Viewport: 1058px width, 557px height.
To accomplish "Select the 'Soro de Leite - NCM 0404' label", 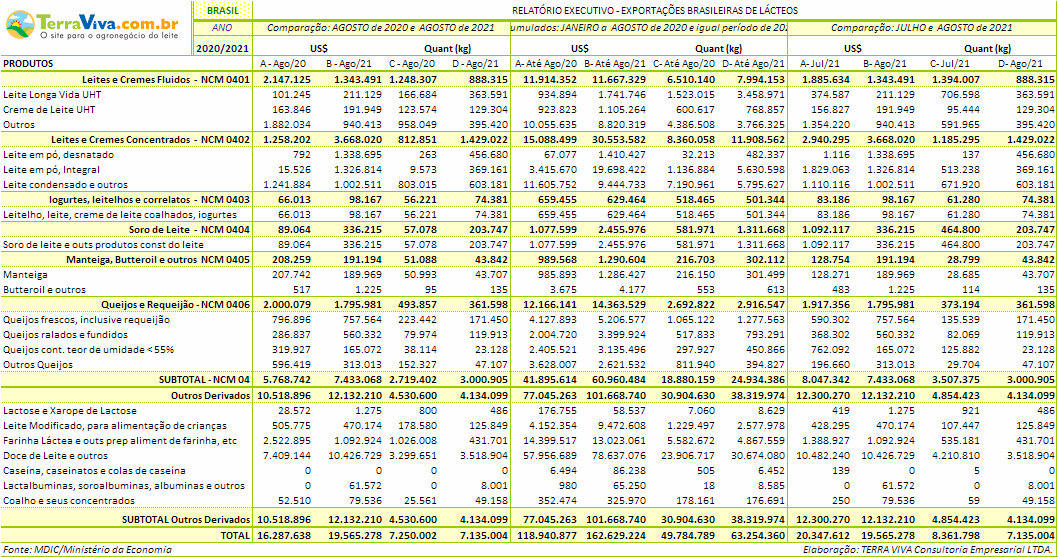I will (x=190, y=230).
